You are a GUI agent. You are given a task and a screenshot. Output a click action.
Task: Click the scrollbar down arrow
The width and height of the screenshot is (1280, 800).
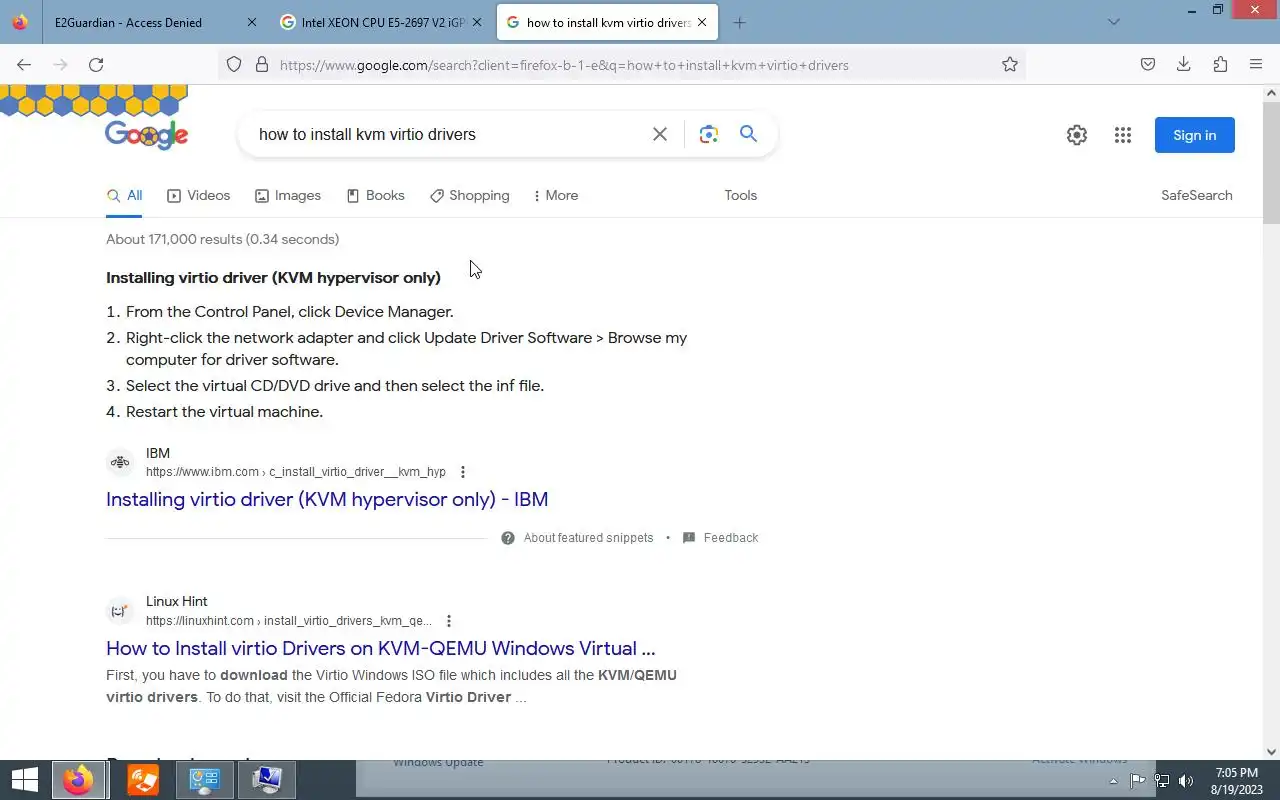1271,752
